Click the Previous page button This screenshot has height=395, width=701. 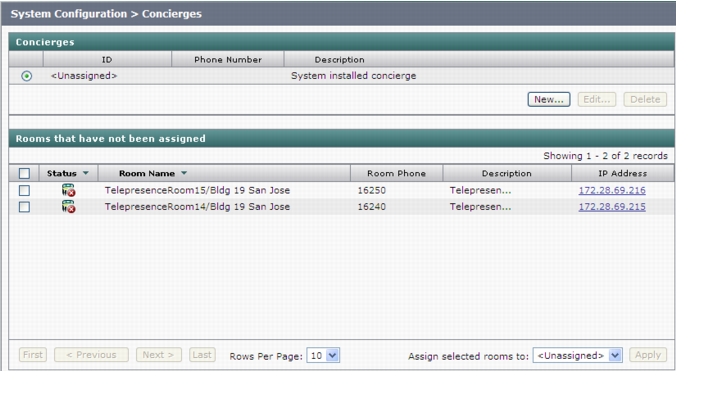[91, 355]
